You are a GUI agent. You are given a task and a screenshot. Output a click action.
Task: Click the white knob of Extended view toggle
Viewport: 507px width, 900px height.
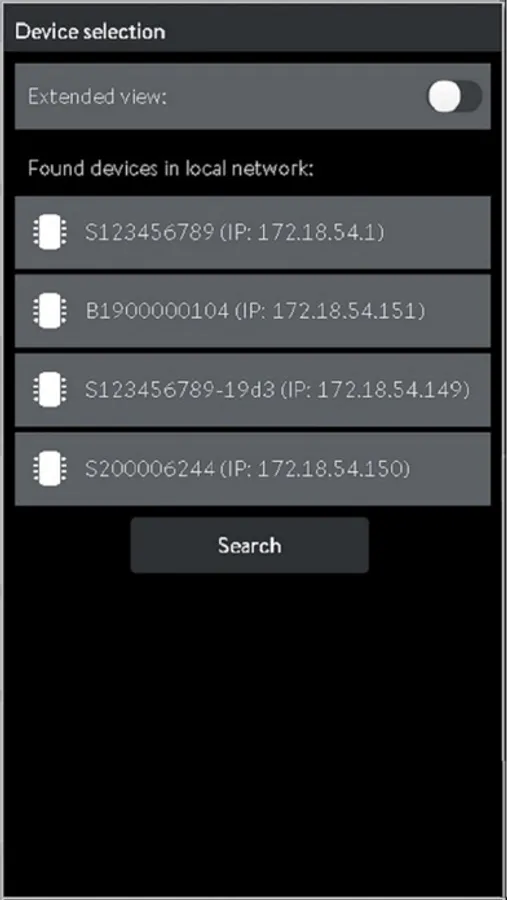444,96
